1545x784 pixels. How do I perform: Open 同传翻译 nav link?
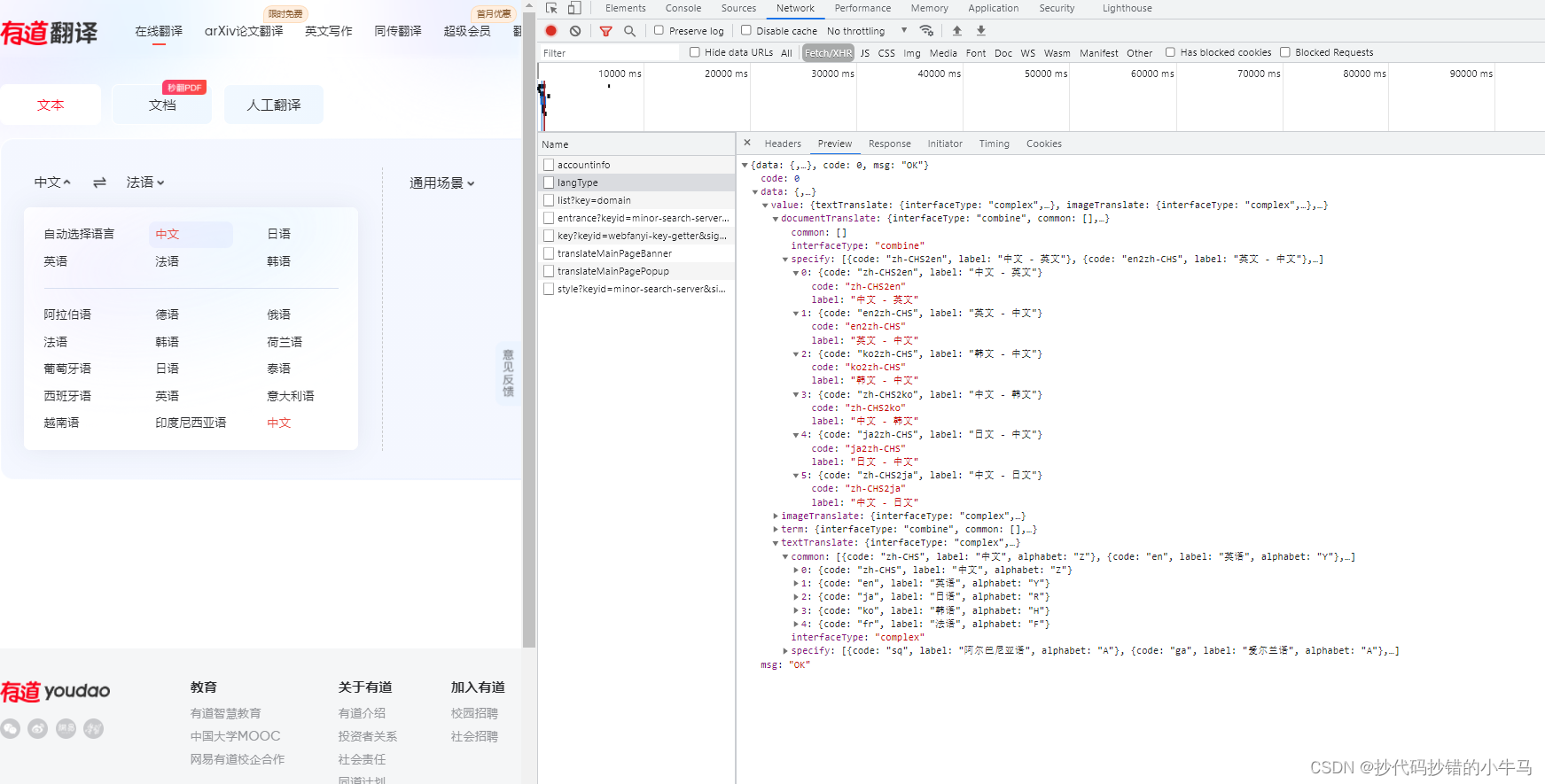click(398, 31)
